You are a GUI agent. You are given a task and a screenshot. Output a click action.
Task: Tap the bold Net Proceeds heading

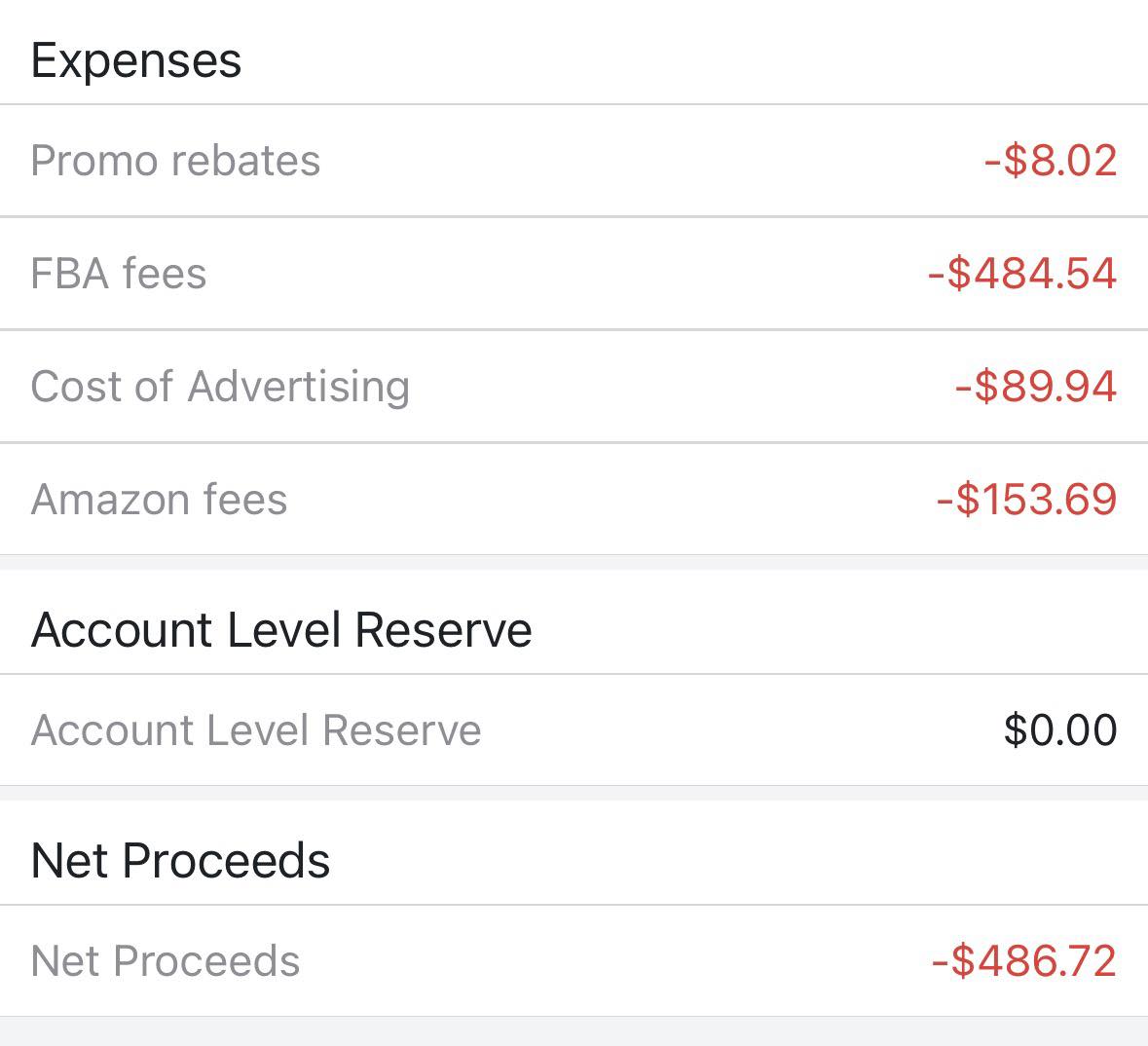[181, 861]
